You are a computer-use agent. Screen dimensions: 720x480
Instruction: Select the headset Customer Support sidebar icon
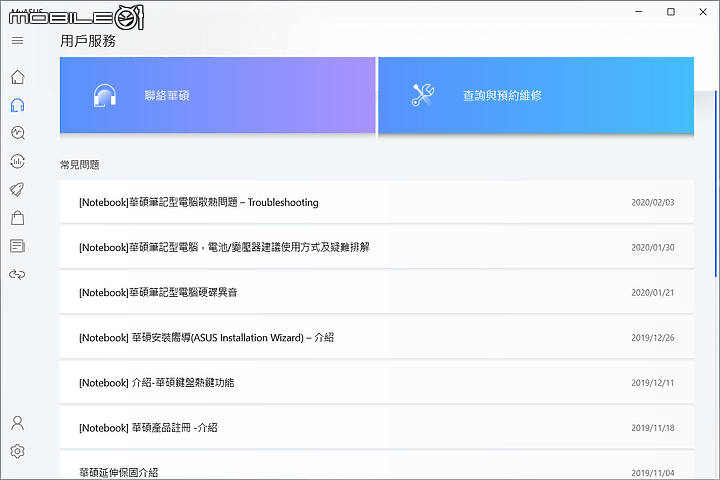pyautogui.click(x=17, y=105)
